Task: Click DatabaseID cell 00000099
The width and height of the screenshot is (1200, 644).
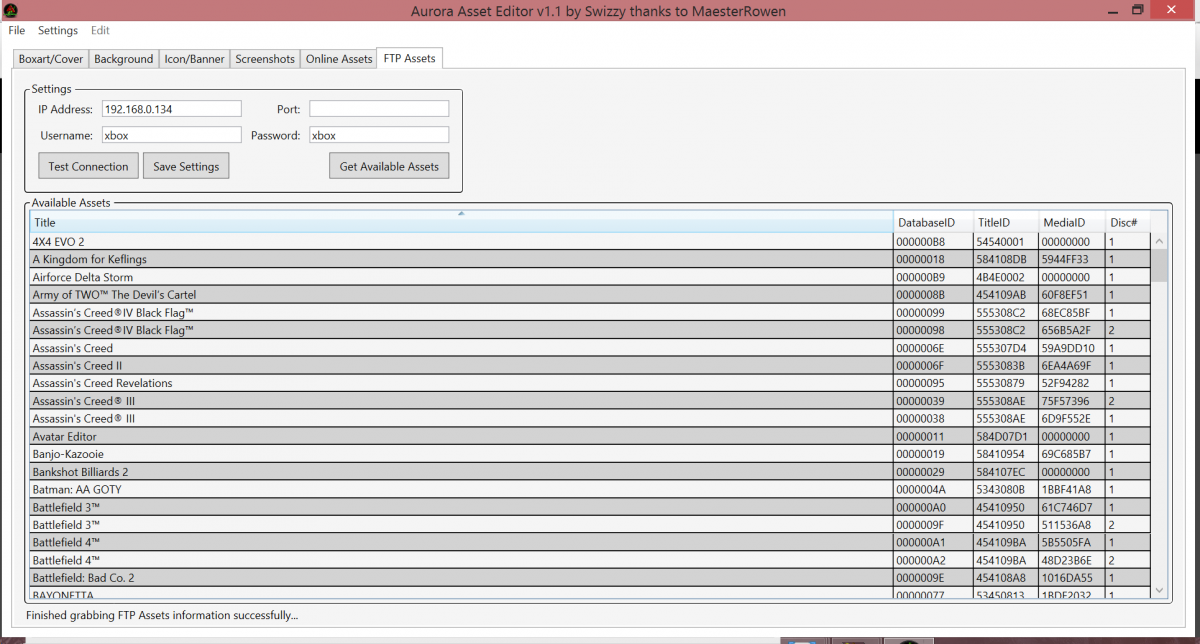Action: [933, 313]
